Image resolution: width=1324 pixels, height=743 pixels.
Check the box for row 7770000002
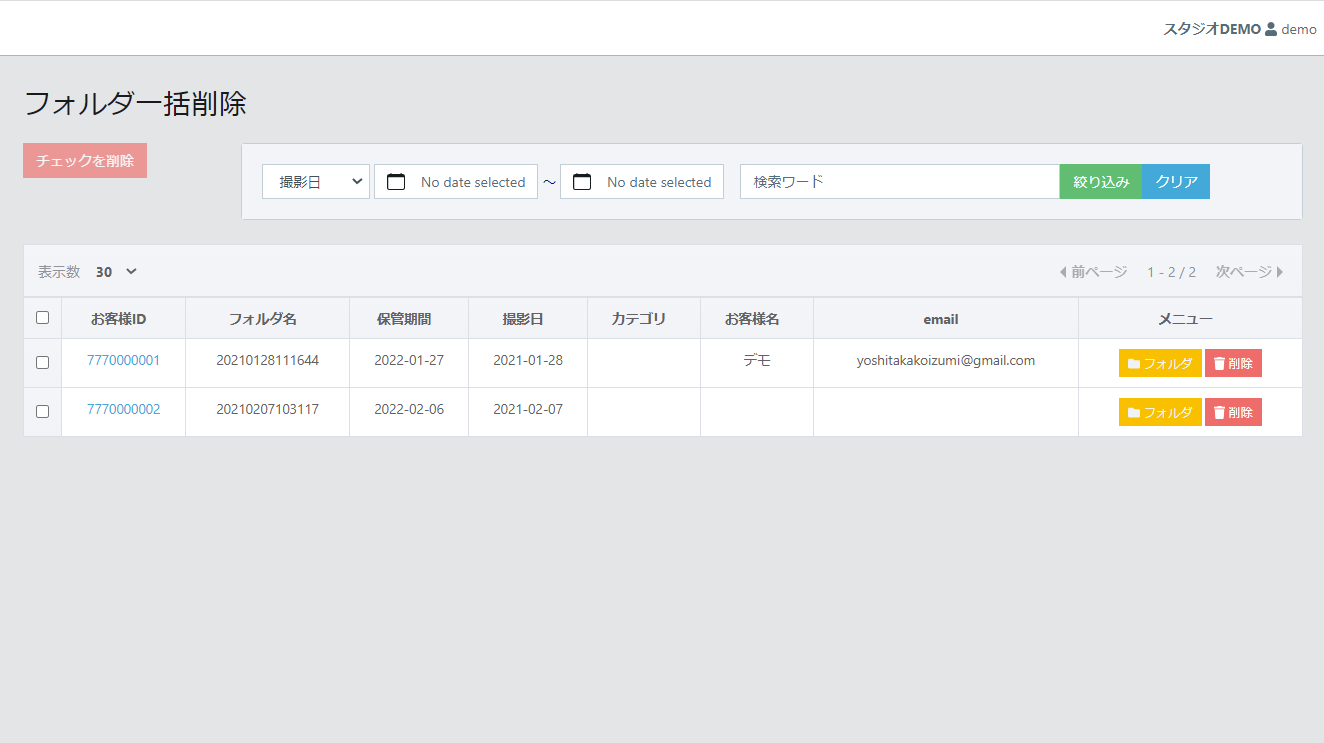[42, 411]
